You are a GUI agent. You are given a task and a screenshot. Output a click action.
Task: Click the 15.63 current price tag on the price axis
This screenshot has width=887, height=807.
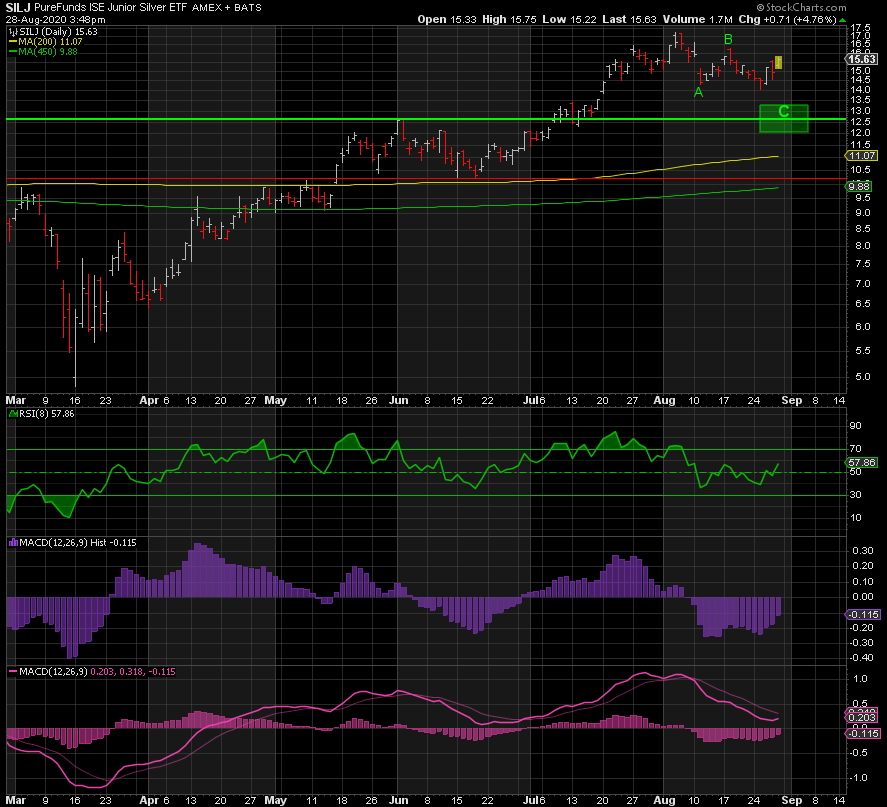coord(863,59)
